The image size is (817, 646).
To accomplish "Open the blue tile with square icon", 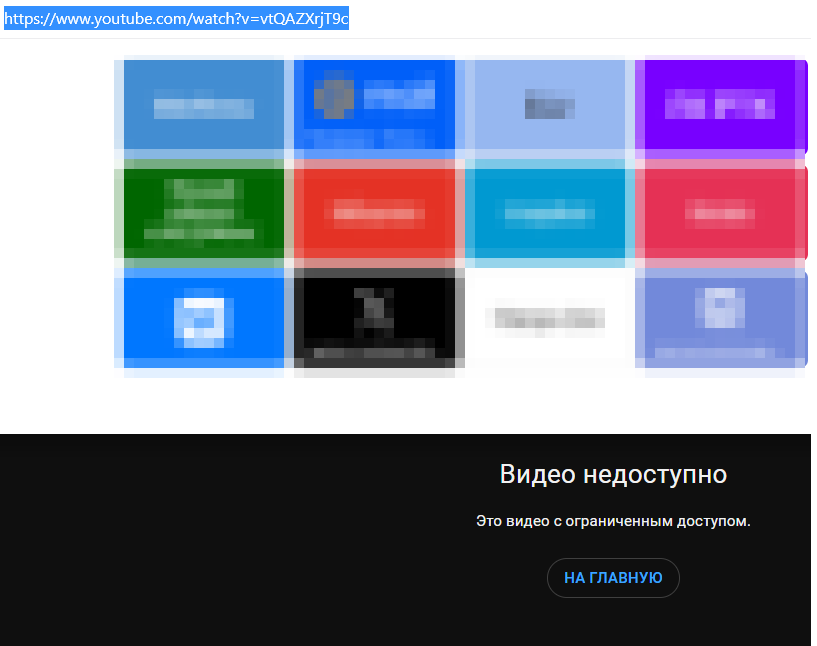I will coord(202,320).
